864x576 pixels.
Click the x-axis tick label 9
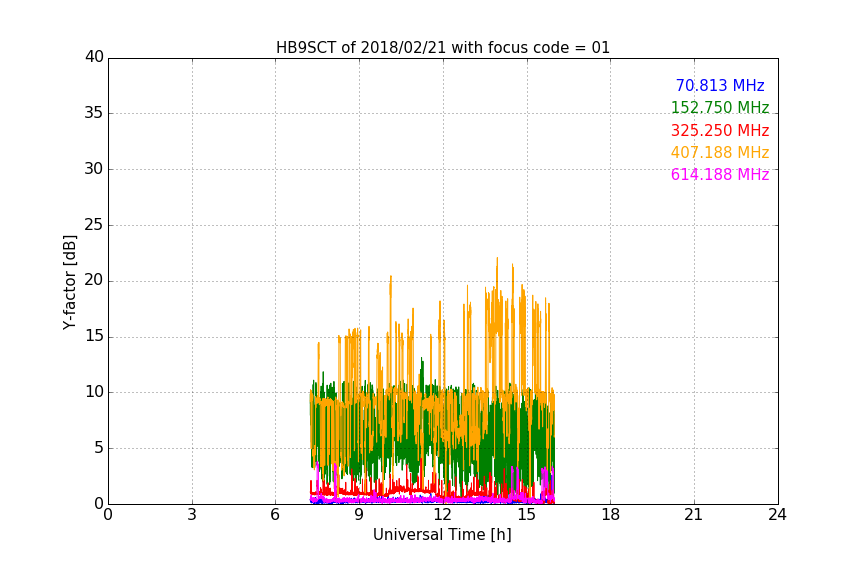(359, 515)
